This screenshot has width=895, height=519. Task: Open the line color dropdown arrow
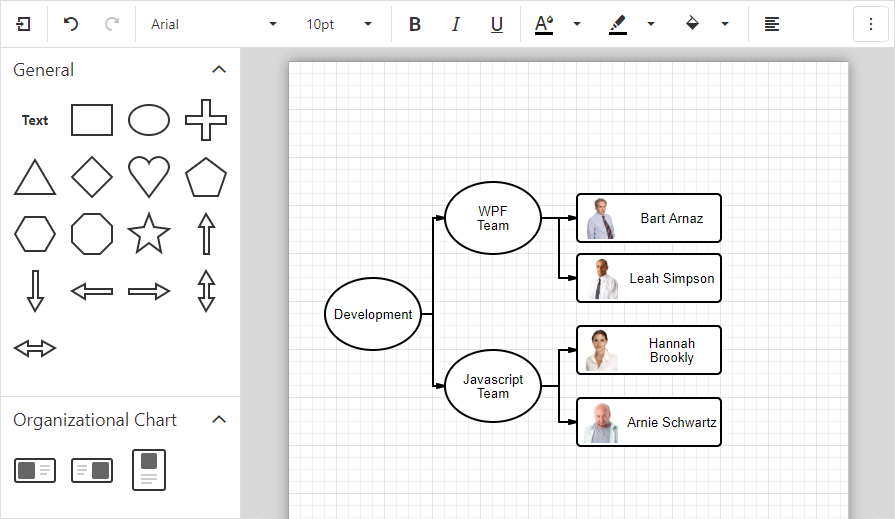[x=651, y=24]
